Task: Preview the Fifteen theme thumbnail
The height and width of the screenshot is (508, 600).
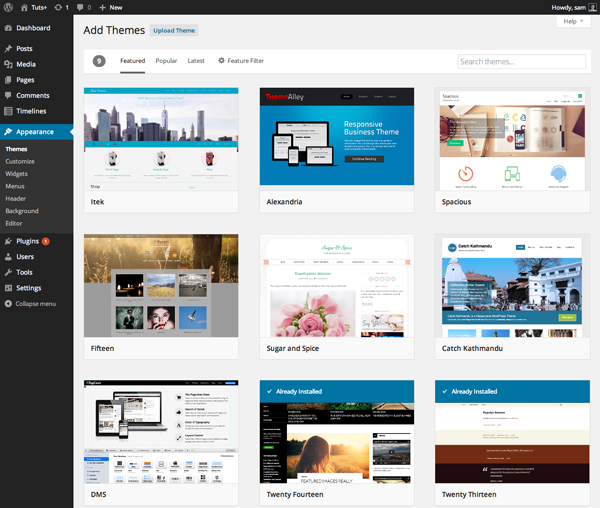Action: coord(161,285)
